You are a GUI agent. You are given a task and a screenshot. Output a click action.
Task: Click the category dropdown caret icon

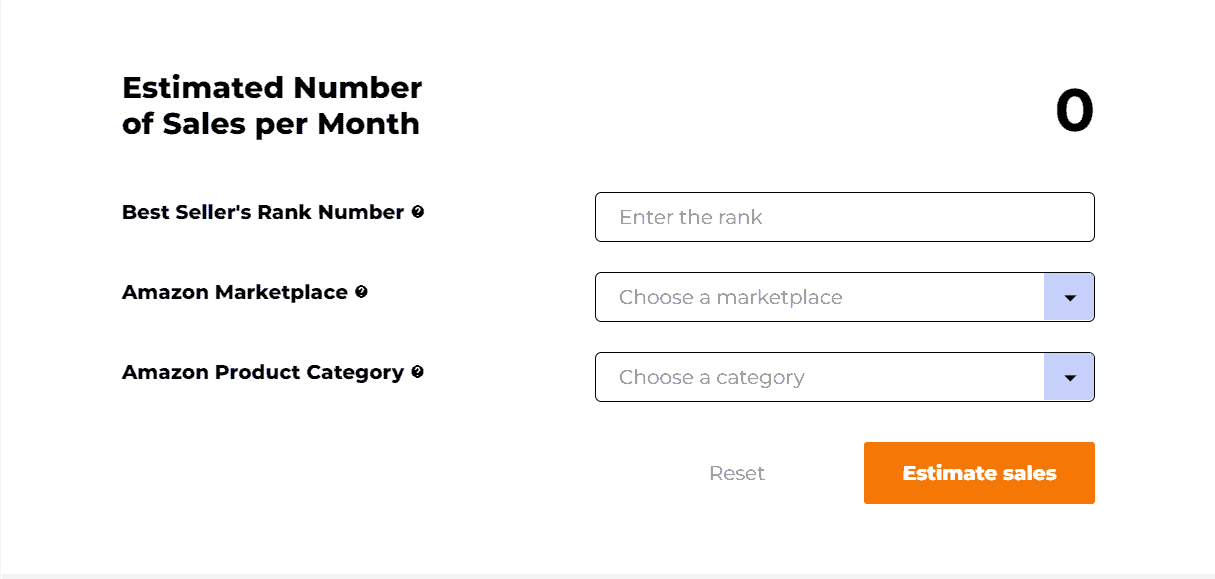click(x=1069, y=377)
